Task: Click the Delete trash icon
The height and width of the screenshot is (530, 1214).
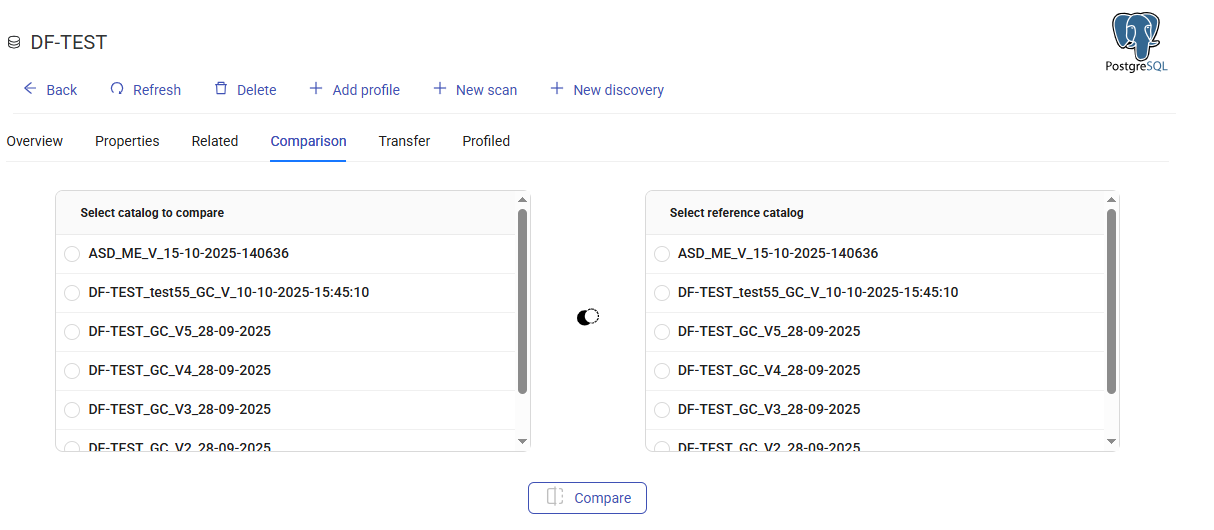Action: [x=221, y=89]
